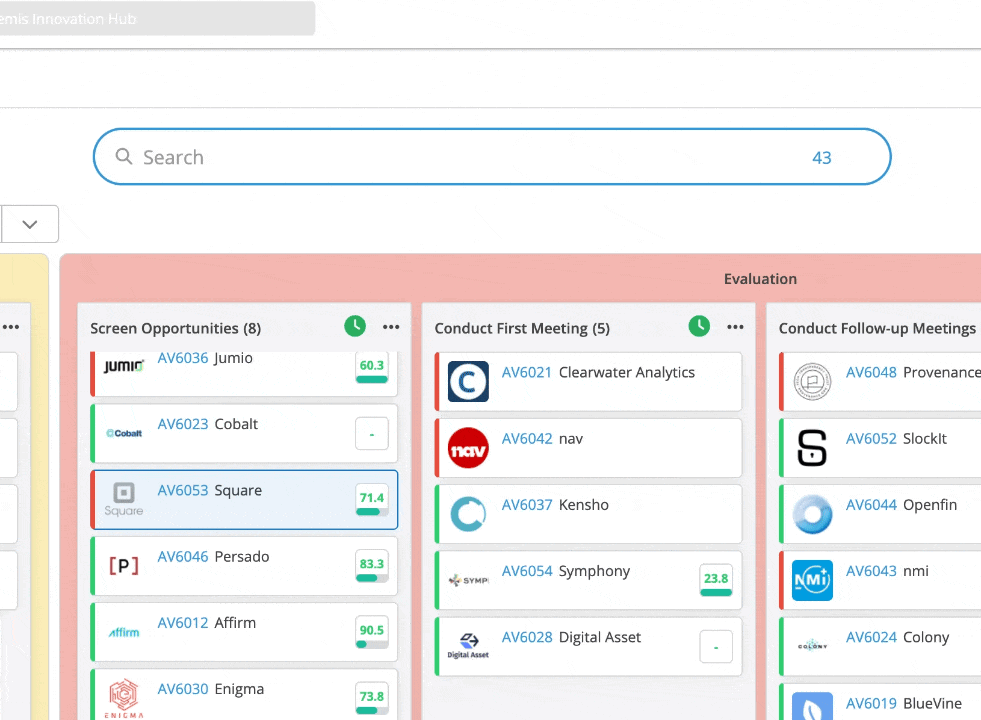Screen dimensions: 981x720
Task: Click the SlockIt S logo
Action: point(812,448)
